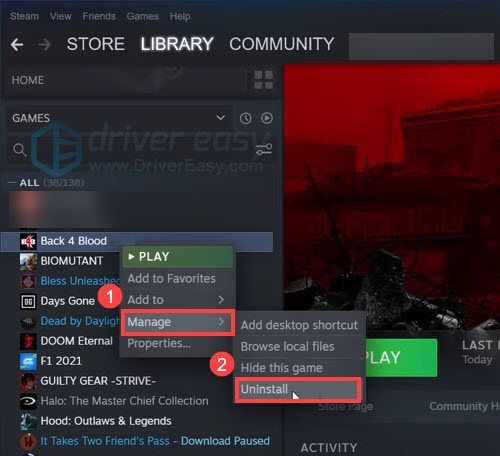The image size is (500, 456).
Task: Click Hide this game option
Action: pyautogui.click(x=282, y=368)
